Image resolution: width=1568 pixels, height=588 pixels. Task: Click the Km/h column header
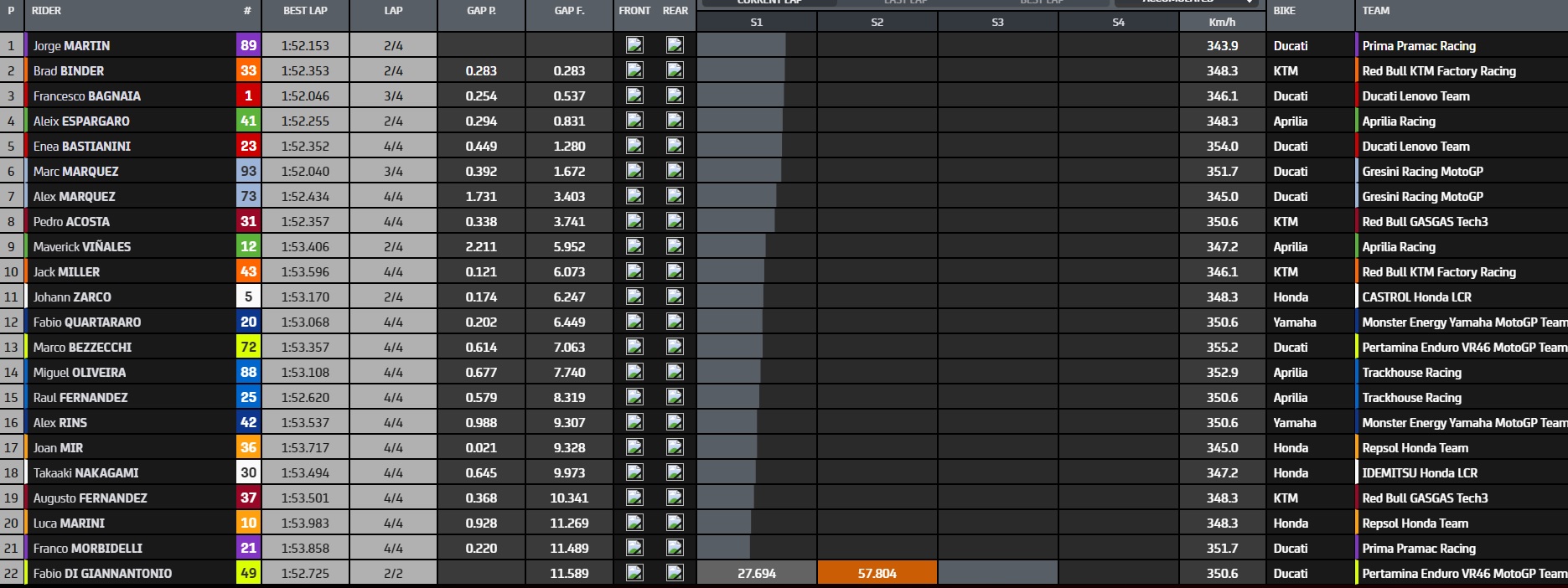[x=1222, y=23]
